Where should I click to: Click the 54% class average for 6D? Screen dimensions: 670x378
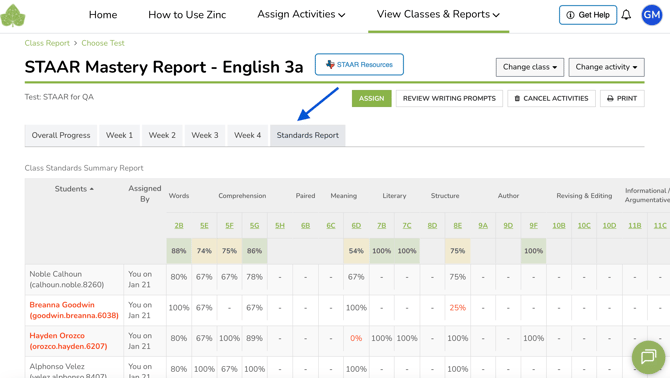click(x=356, y=251)
